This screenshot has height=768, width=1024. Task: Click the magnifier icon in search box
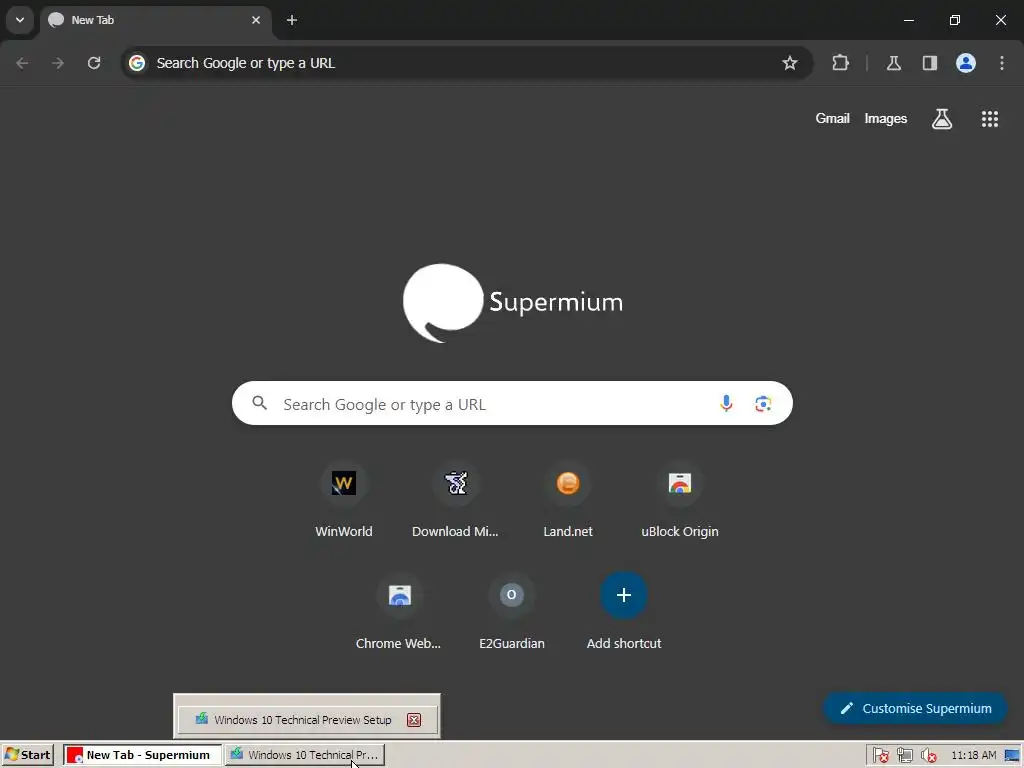click(260, 403)
